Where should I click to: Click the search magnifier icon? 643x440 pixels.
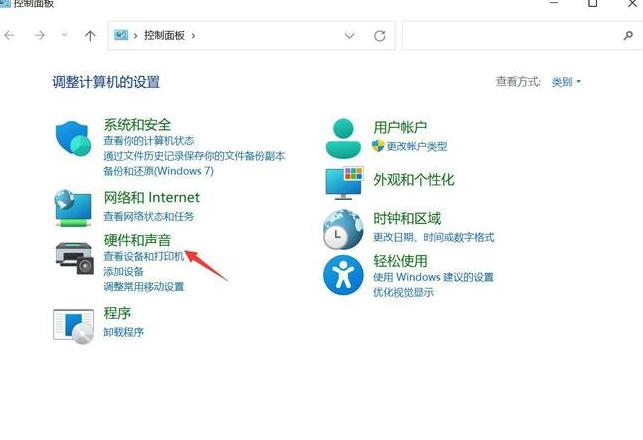click(x=628, y=36)
